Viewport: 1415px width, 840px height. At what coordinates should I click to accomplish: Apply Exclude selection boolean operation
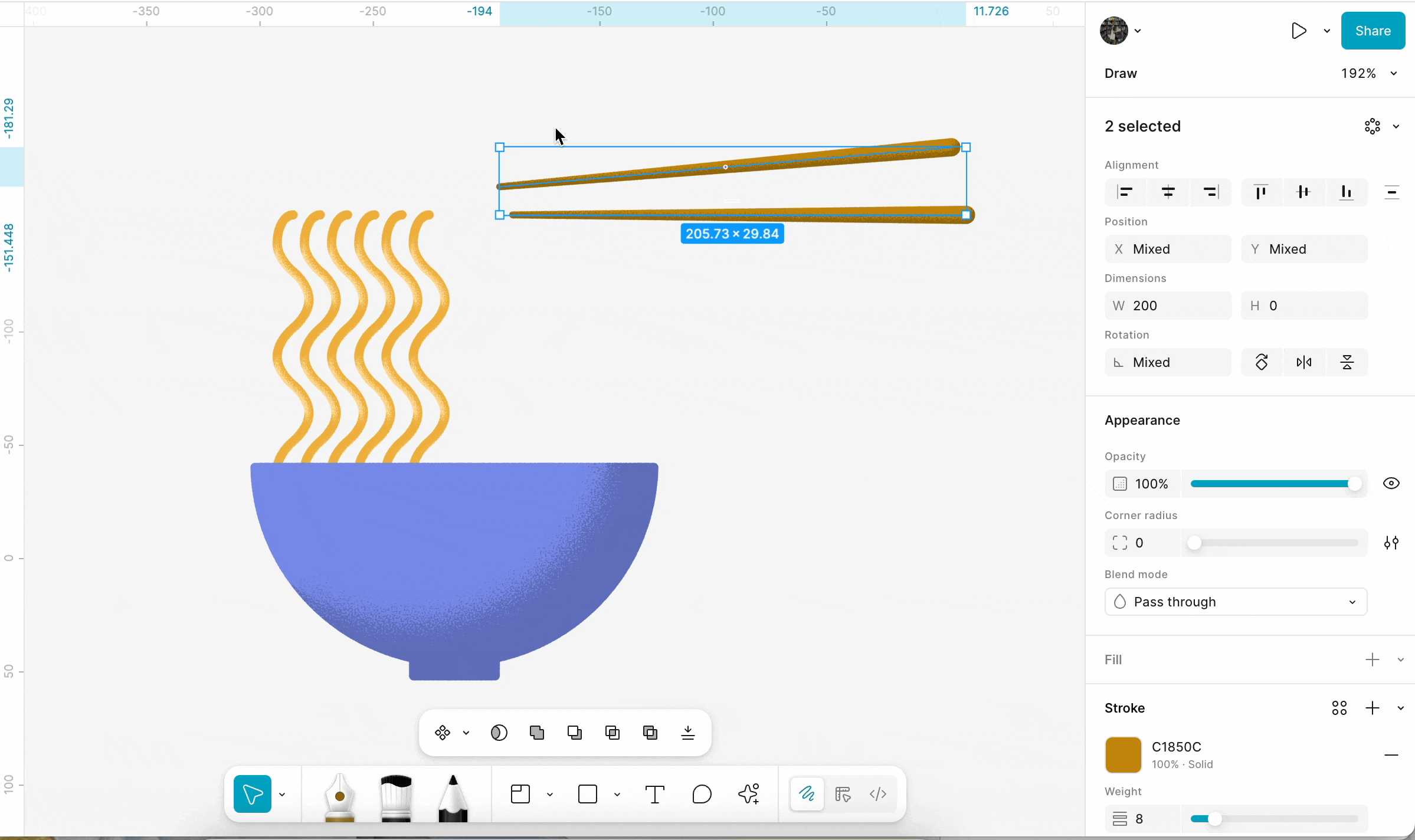[650, 733]
